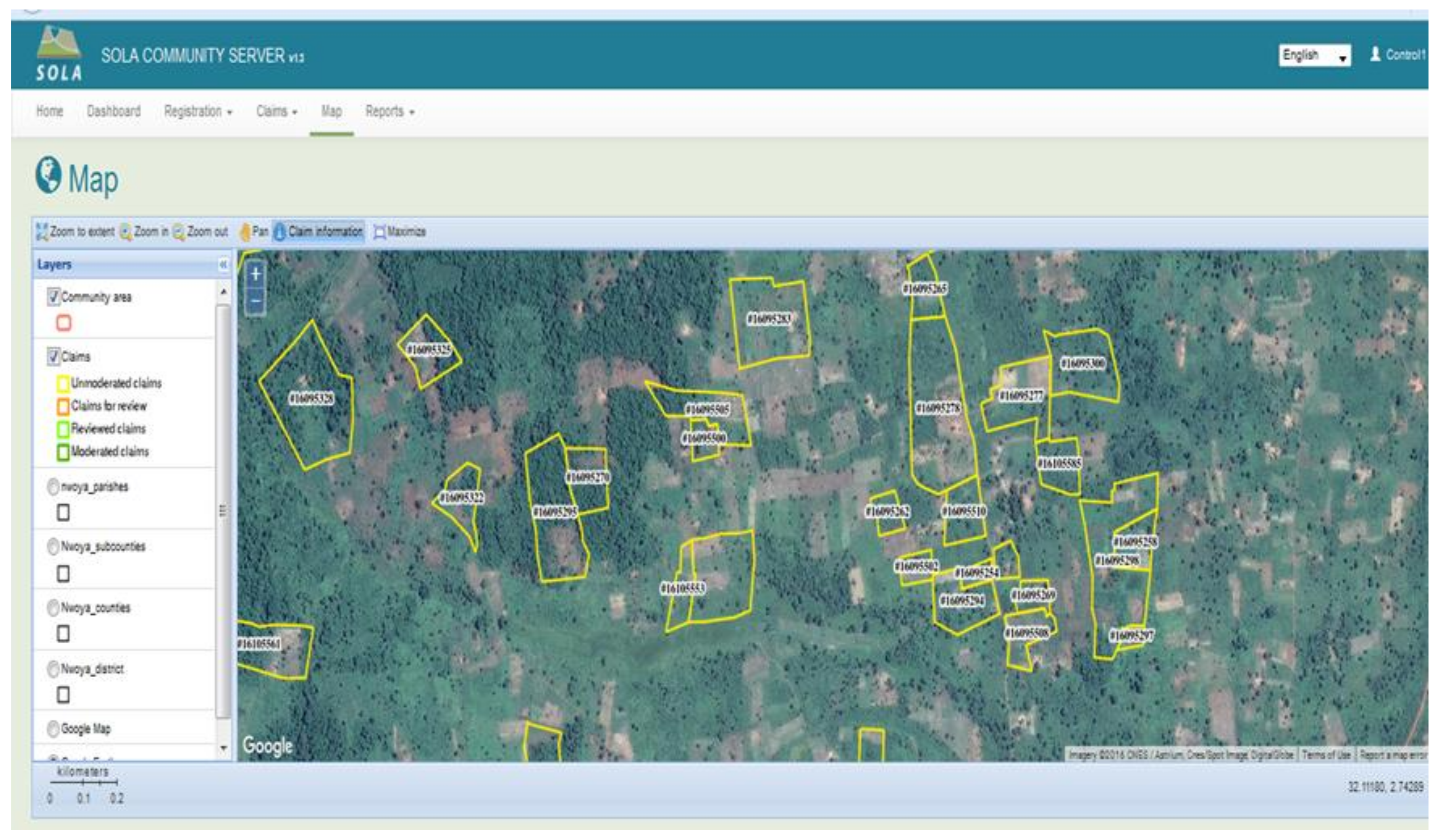Click the SOLA logo in the header
1438x840 pixels.
(x=59, y=53)
